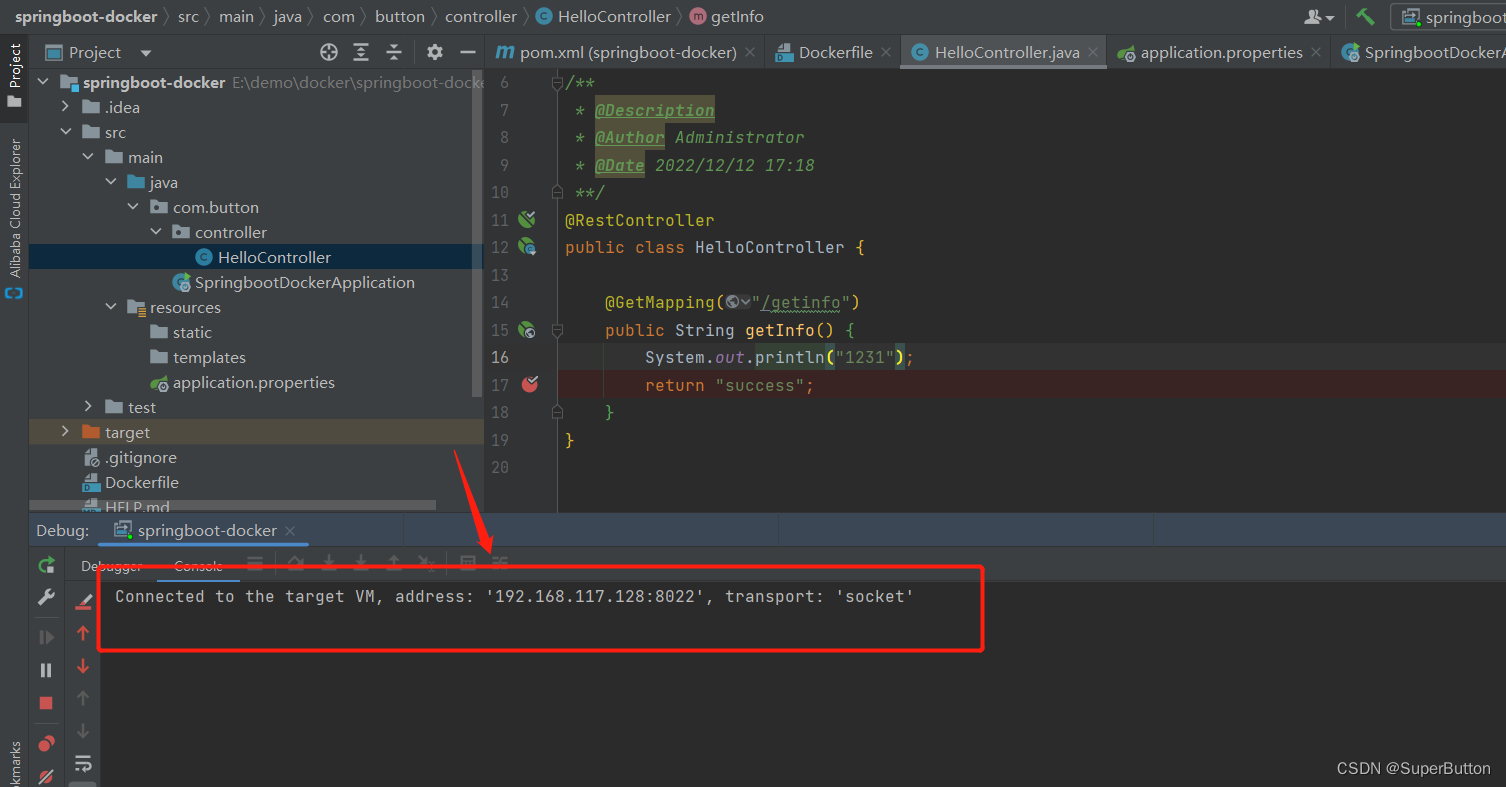
Task: Open the run configuration selector
Action: pyautogui.click(x=1450, y=17)
